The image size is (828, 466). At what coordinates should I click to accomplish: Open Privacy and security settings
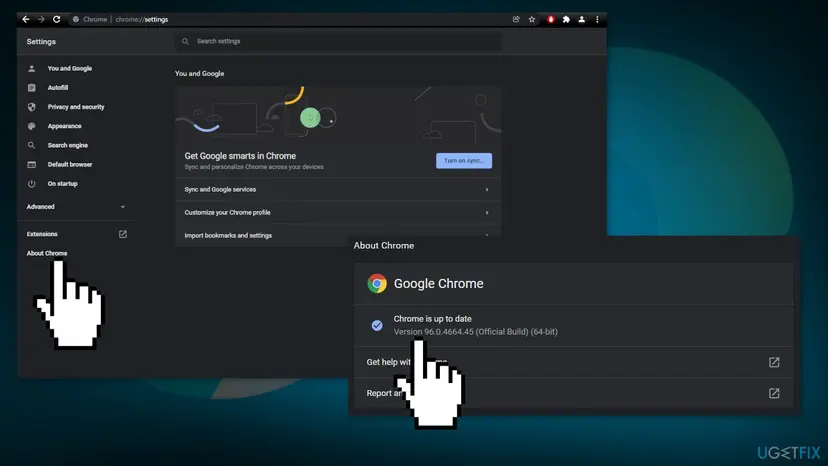point(75,107)
